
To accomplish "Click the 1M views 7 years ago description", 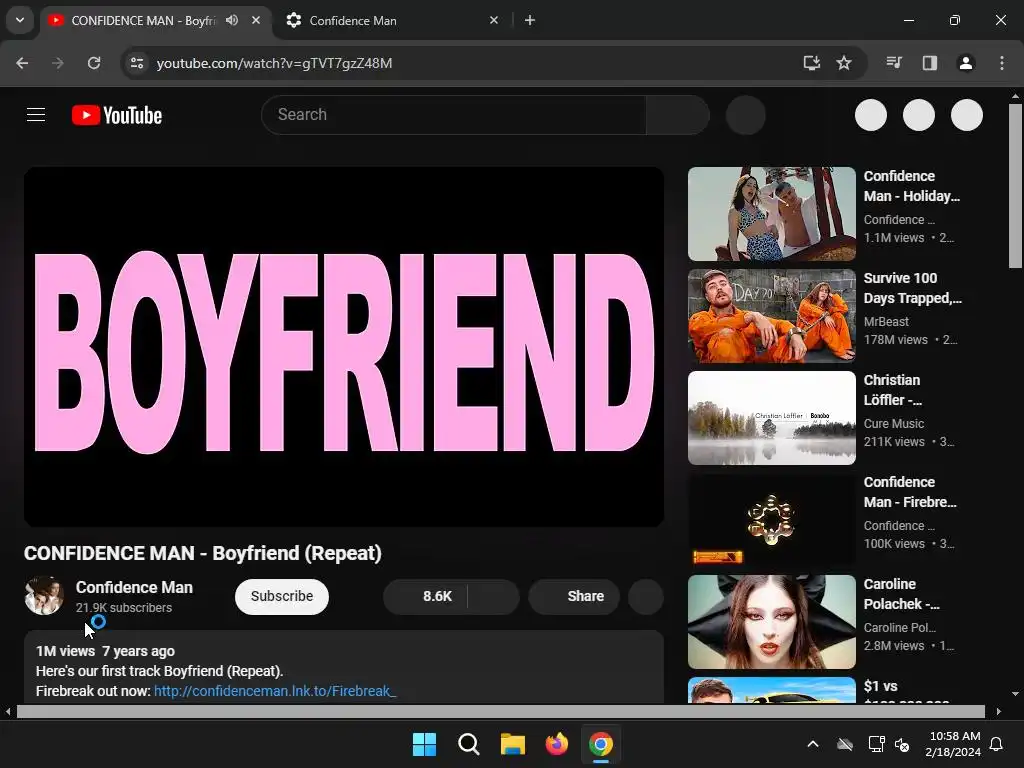I will (x=105, y=651).
